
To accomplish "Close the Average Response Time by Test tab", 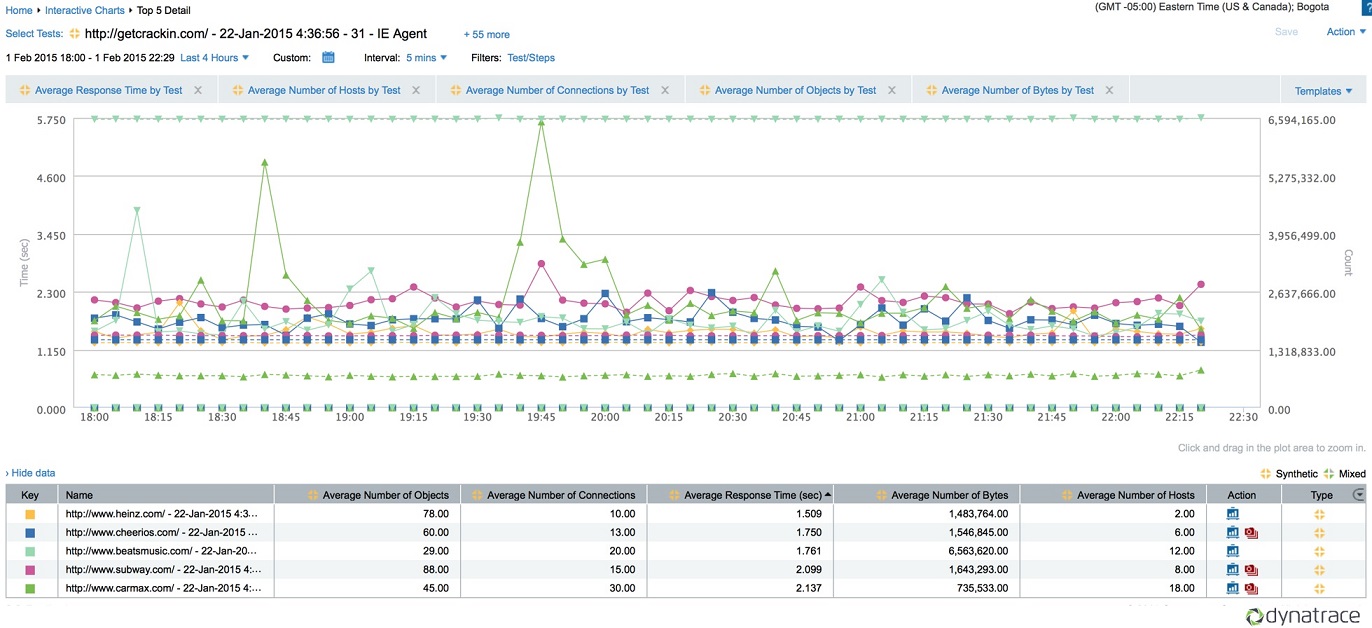I will pos(198,90).
